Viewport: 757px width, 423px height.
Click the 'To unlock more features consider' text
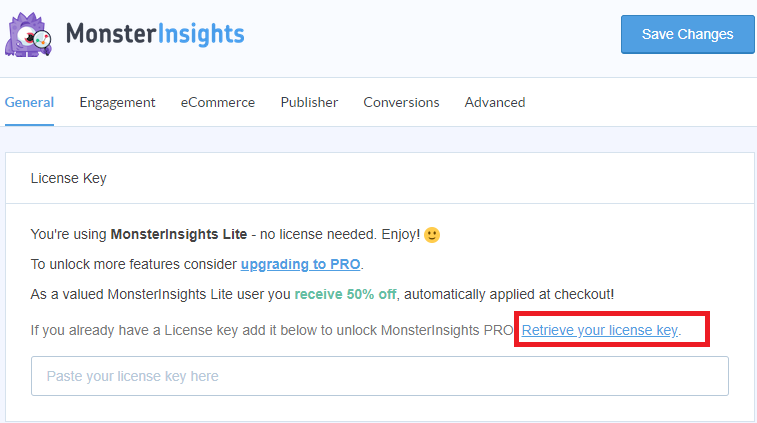point(134,265)
